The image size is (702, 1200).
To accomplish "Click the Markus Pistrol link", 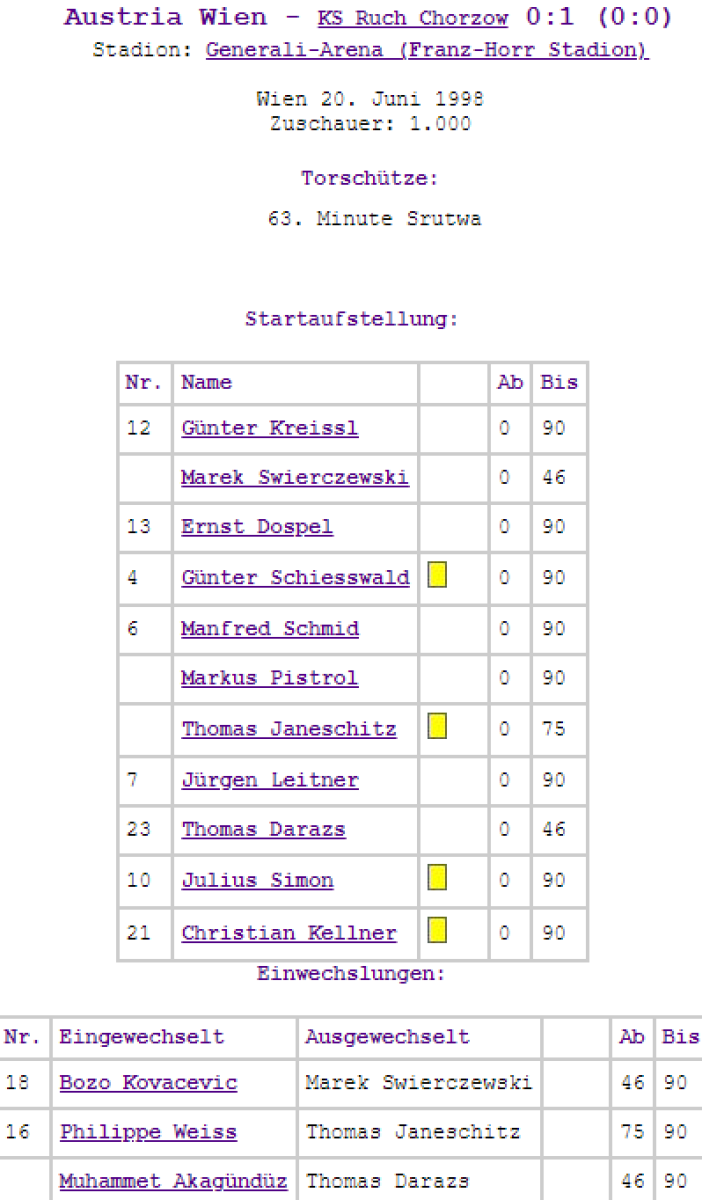I will pyautogui.click(x=269, y=679).
